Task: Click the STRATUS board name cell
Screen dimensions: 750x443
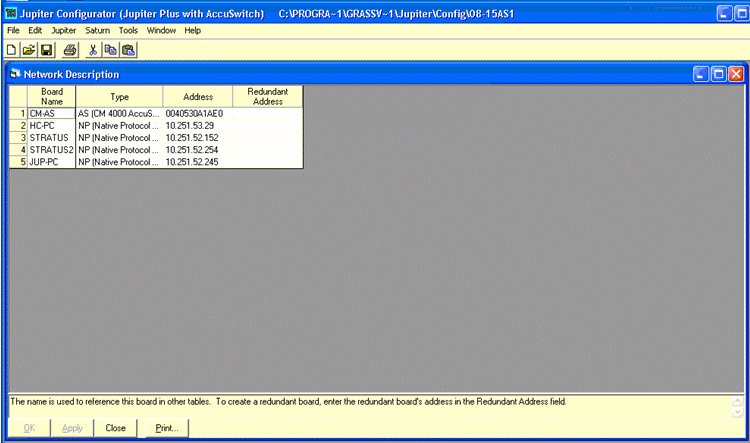Action: [x=52, y=138]
